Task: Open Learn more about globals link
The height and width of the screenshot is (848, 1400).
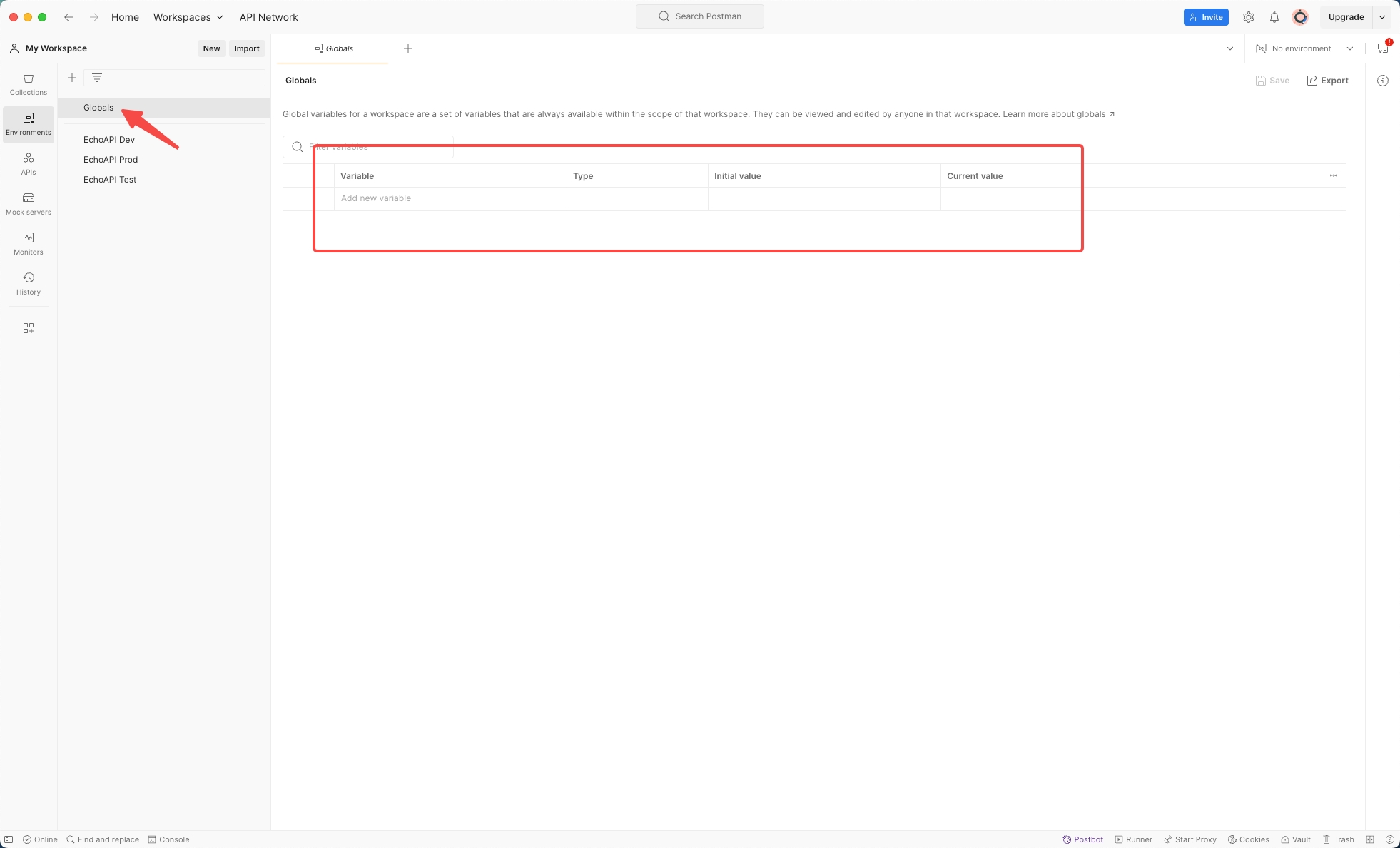Action: click(1054, 114)
